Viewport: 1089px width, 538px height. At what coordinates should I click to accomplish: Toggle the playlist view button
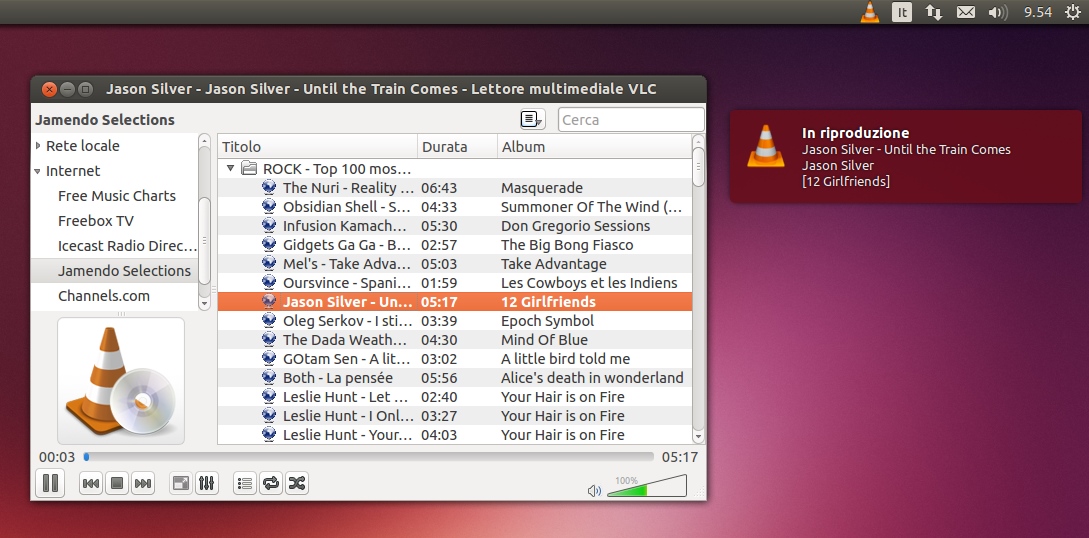coord(244,483)
